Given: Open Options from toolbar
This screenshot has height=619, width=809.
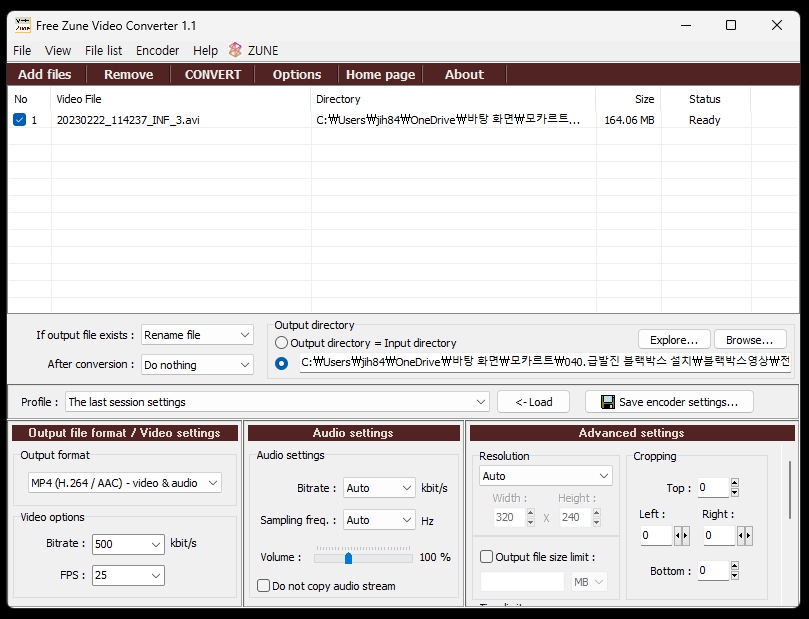Looking at the screenshot, I should pos(297,74).
